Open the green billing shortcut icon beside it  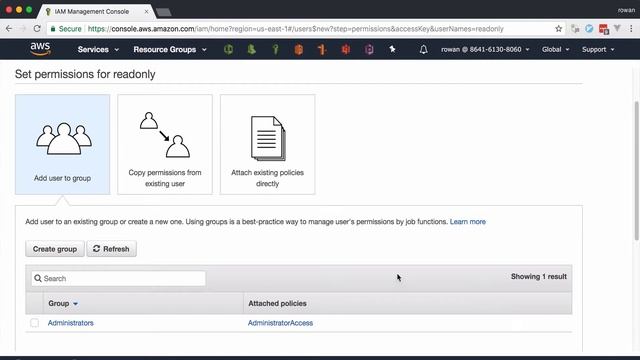pyautogui.click(x=252, y=49)
